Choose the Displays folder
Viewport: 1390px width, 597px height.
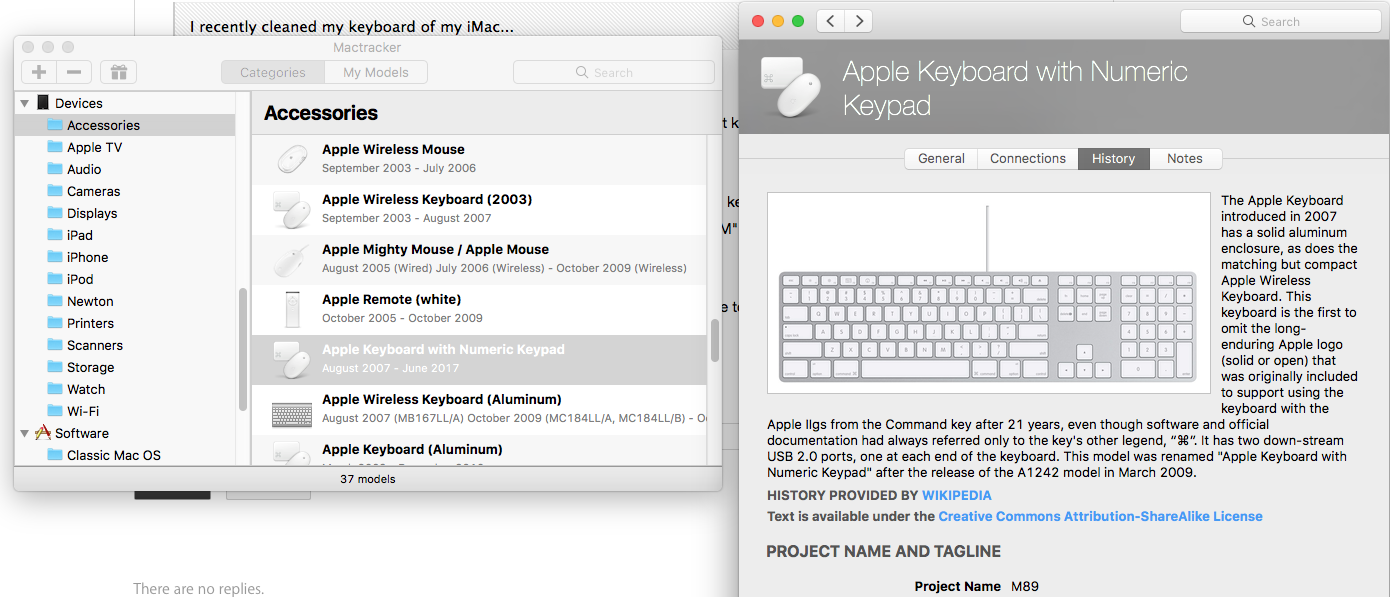point(125,213)
